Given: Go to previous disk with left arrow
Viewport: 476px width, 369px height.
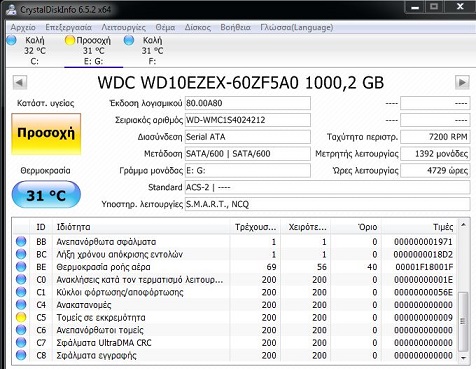Looking at the screenshot, I should 20,82.
